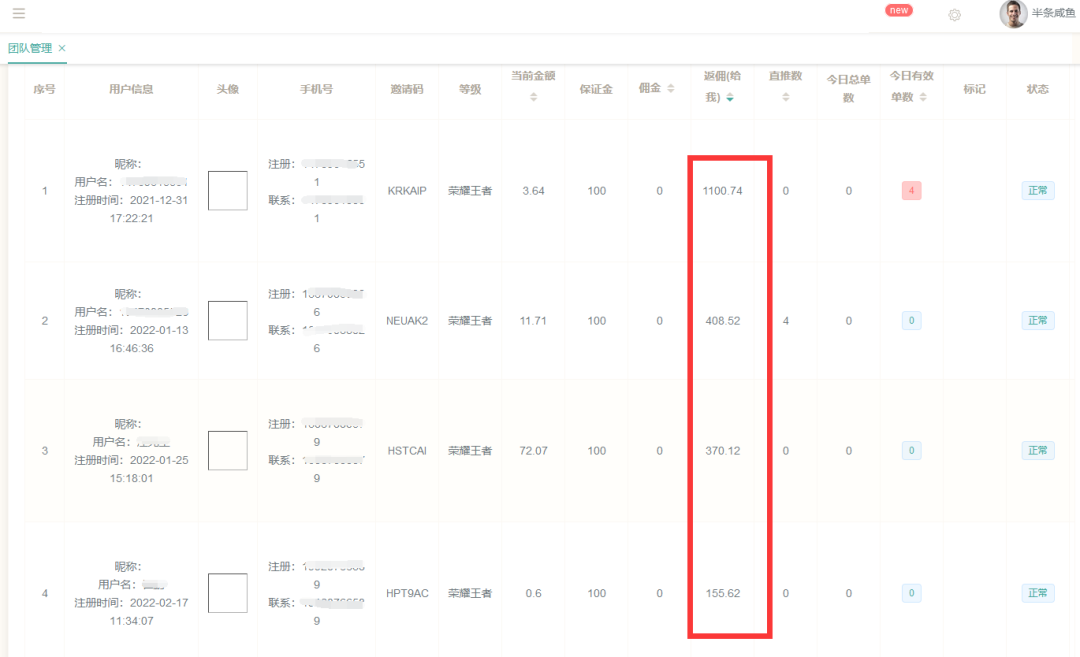This screenshot has width=1080, height=657.
Task: Sort the 当前金额 column ascending
Action: (x=532, y=95)
